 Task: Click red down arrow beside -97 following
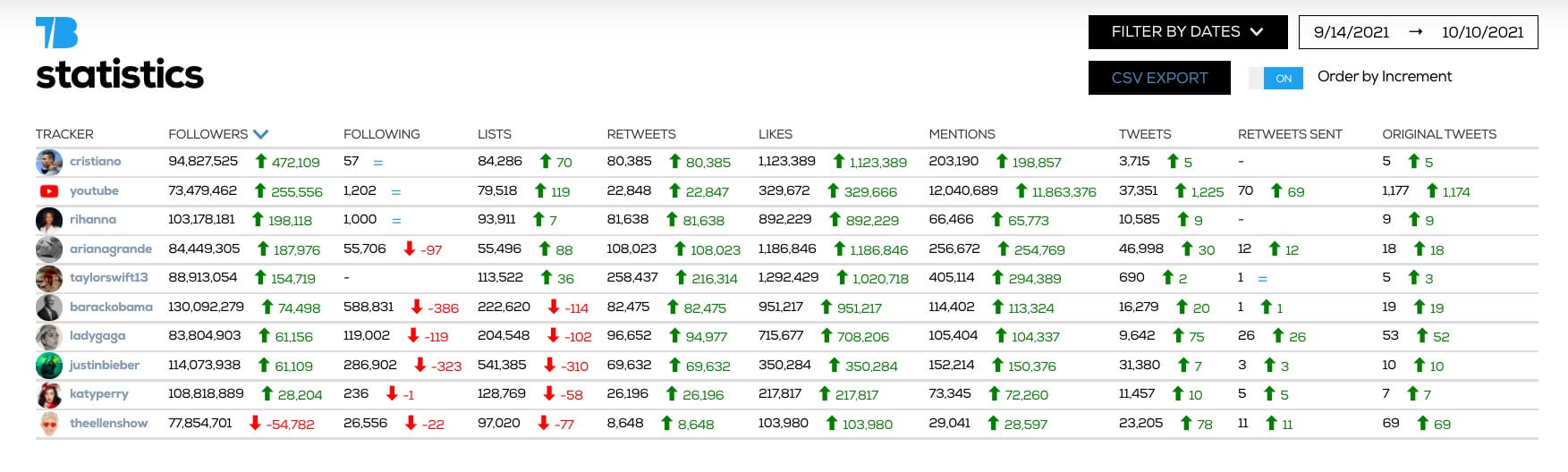coord(410,249)
